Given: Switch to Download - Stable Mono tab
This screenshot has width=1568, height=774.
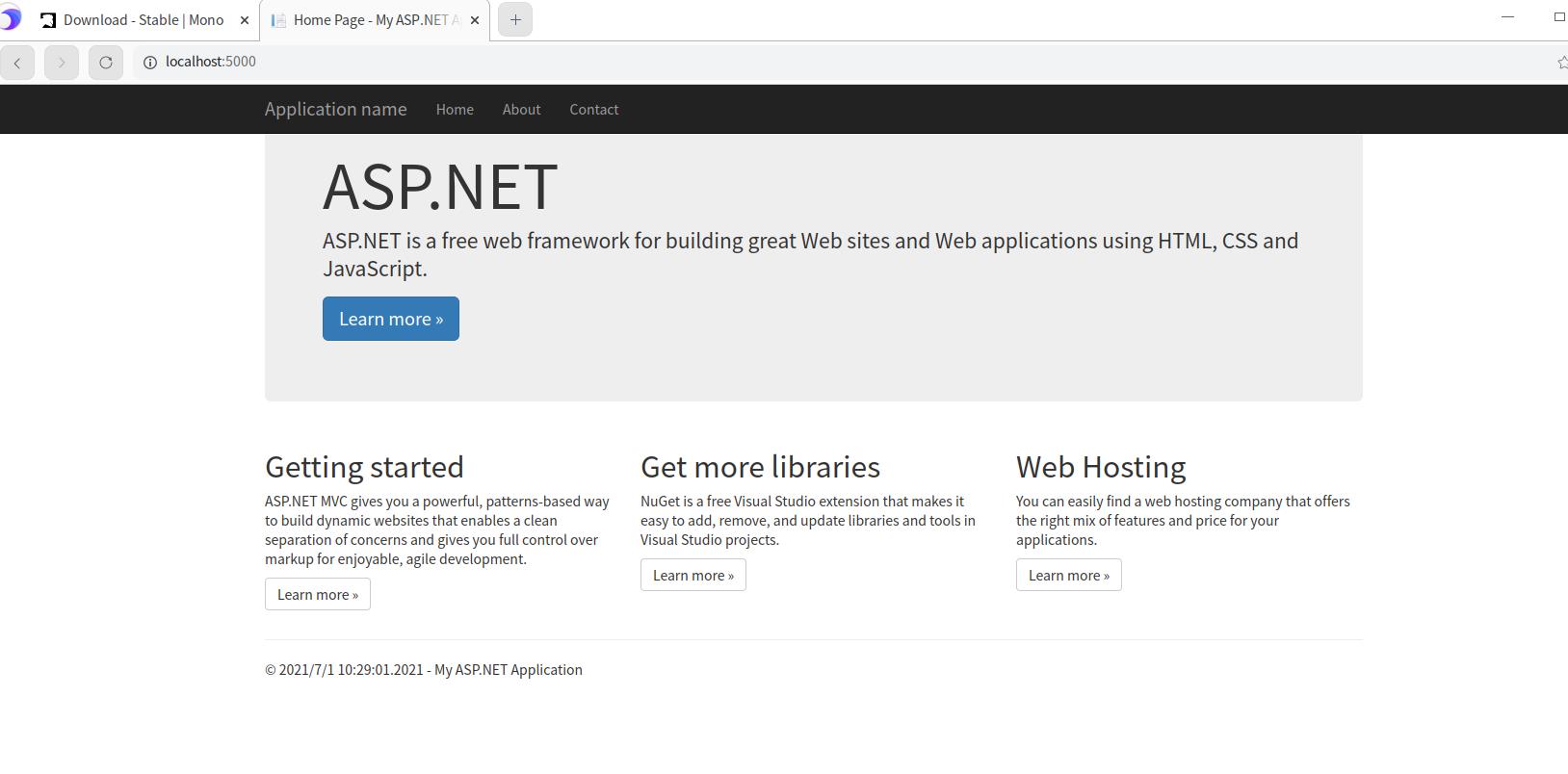Looking at the screenshot, I should (144, 20).
